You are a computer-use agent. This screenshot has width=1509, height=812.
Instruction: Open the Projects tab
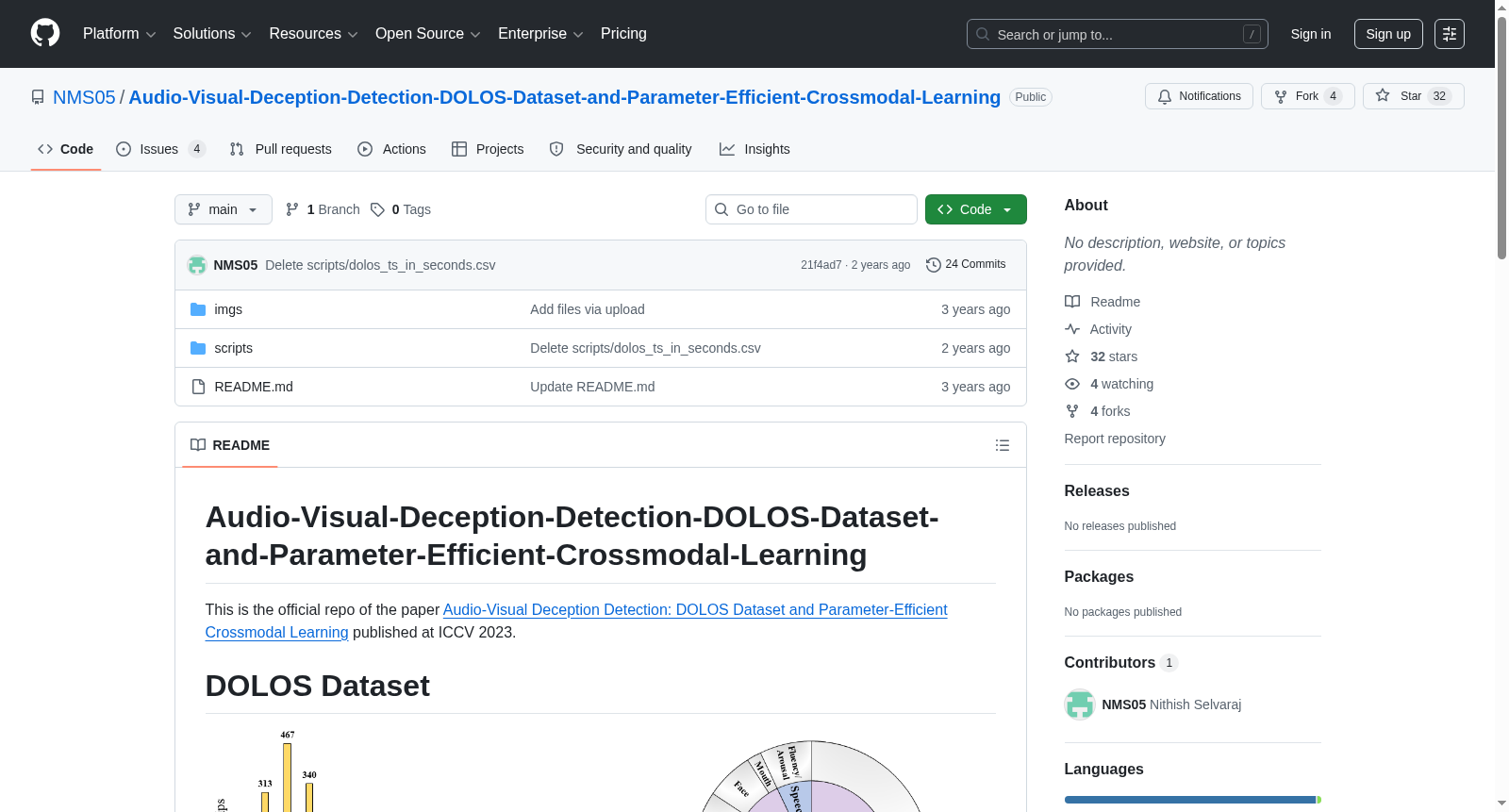488,149
